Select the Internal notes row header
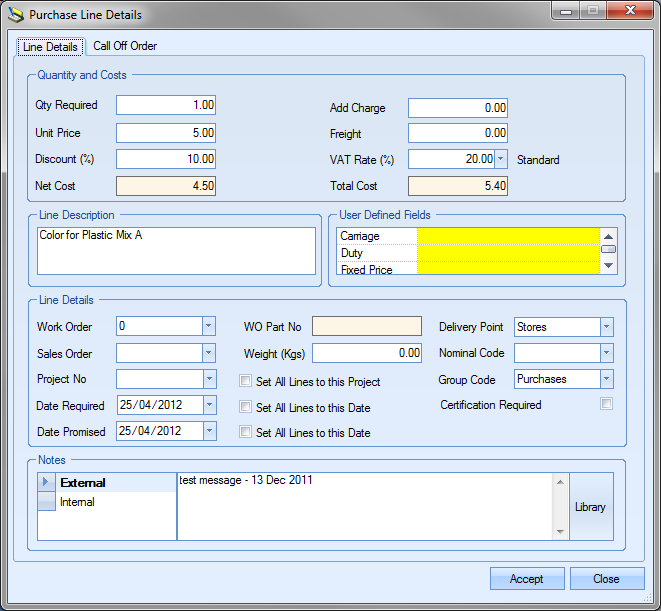Screen dimensions: 661x611 (x=46, y=502)
